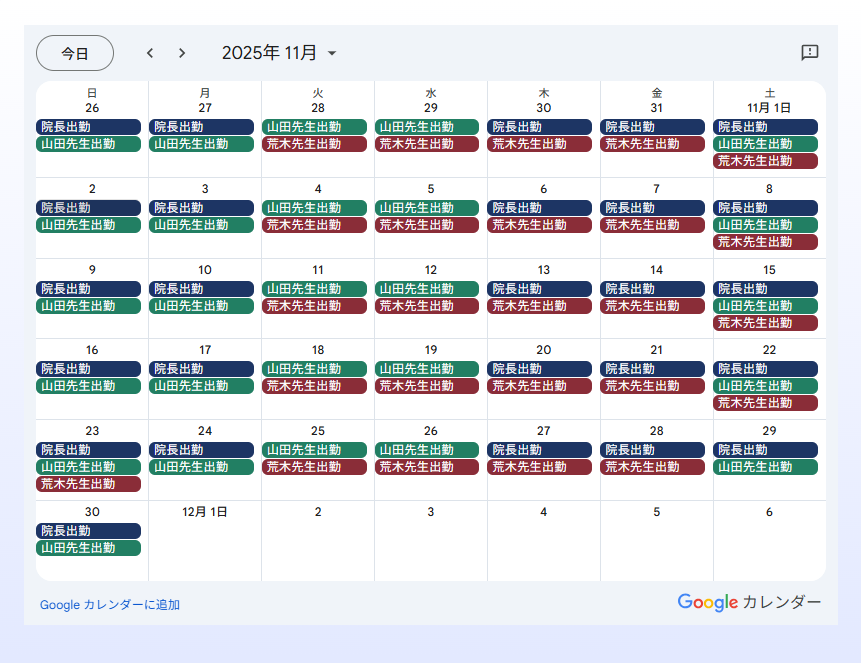Open the Google カレンダー logo link
The image size is (861, 663).
point(749,602)
